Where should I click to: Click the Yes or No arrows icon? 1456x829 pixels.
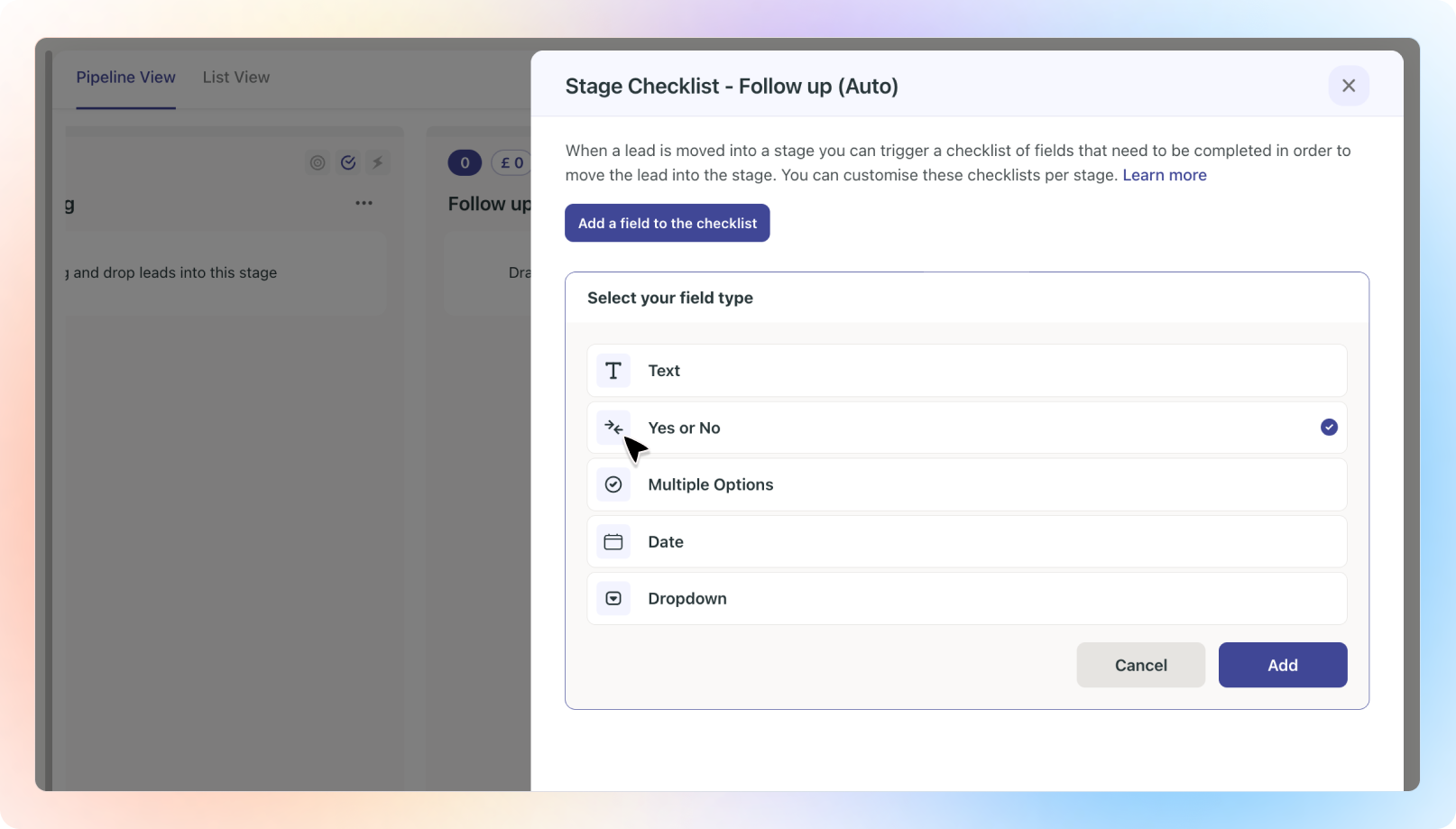click(613, 428)
